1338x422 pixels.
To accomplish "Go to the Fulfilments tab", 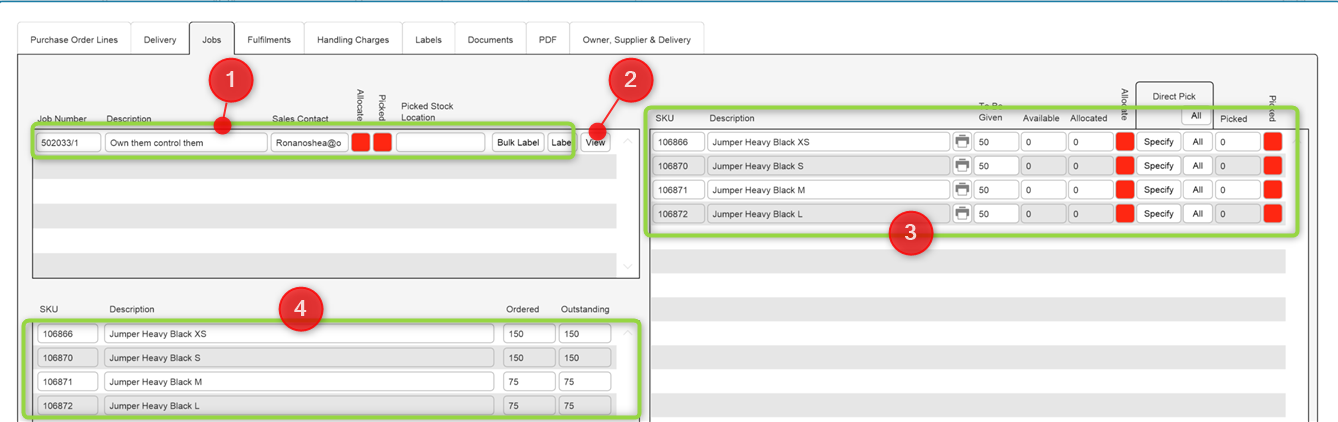I will (x=270, y=40).
